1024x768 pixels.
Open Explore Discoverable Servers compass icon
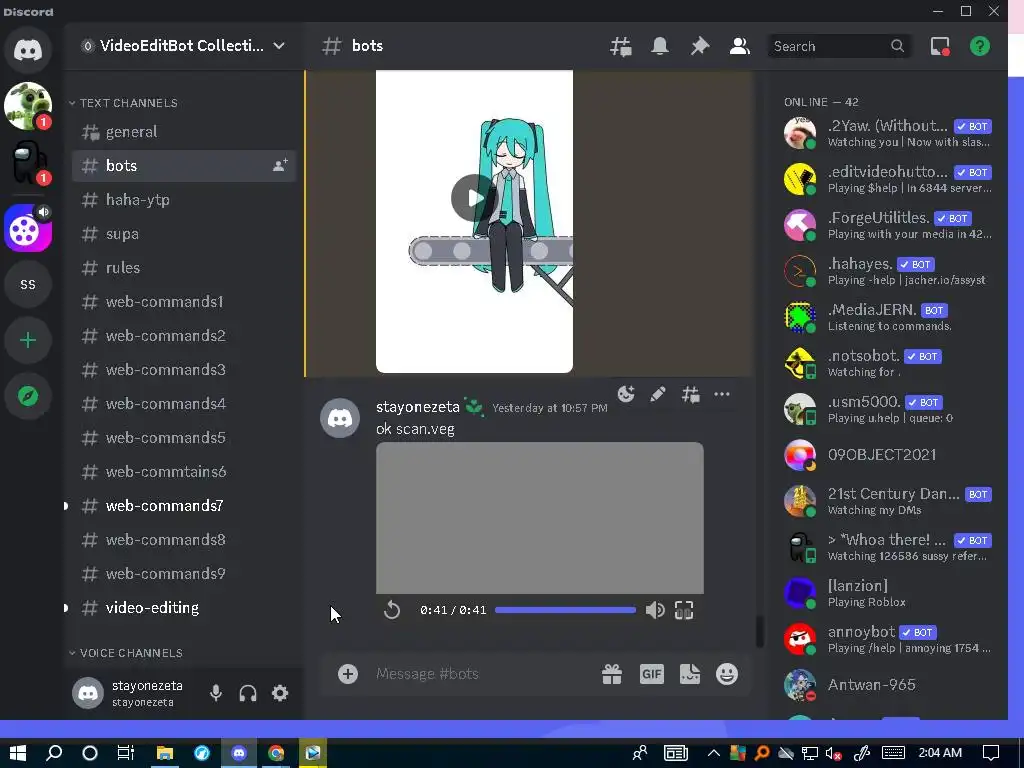(27, 396)
